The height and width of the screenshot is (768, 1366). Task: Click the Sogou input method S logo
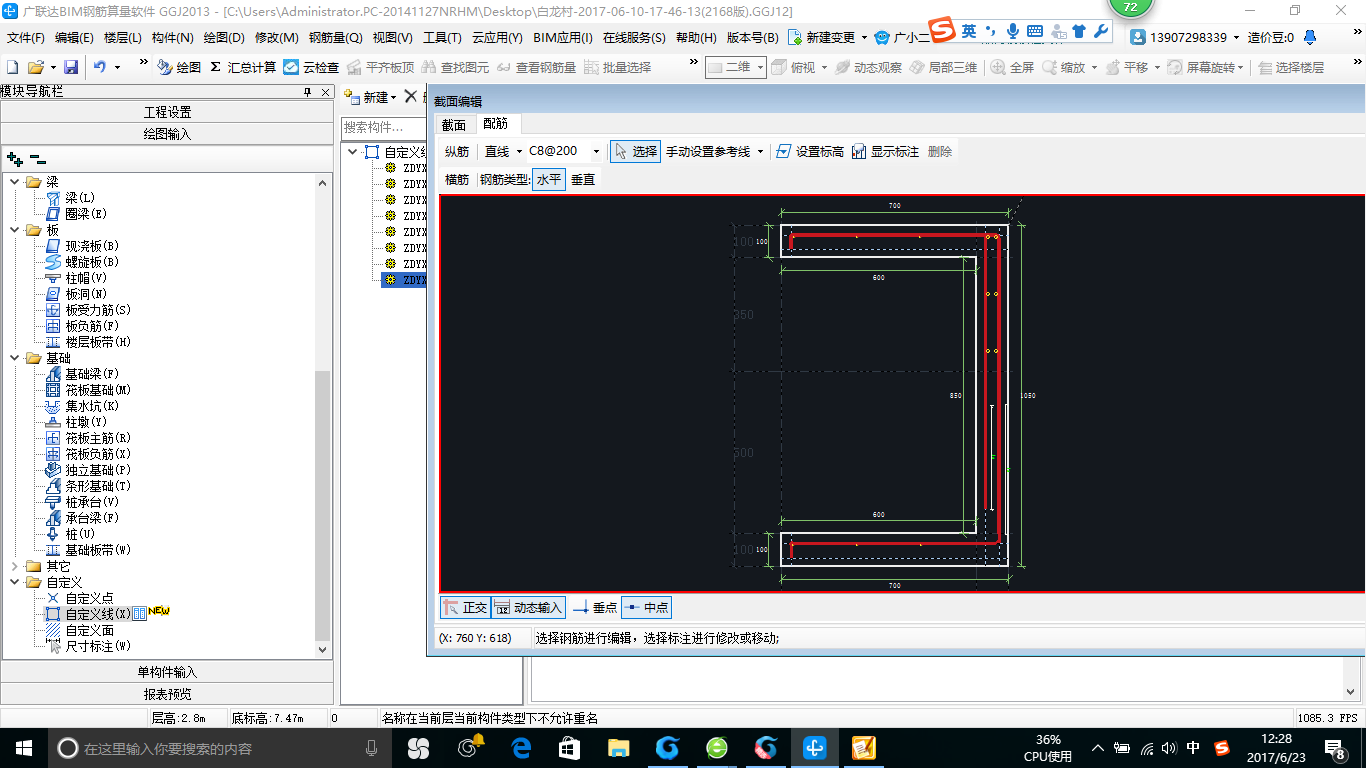[x=942, y=31]
